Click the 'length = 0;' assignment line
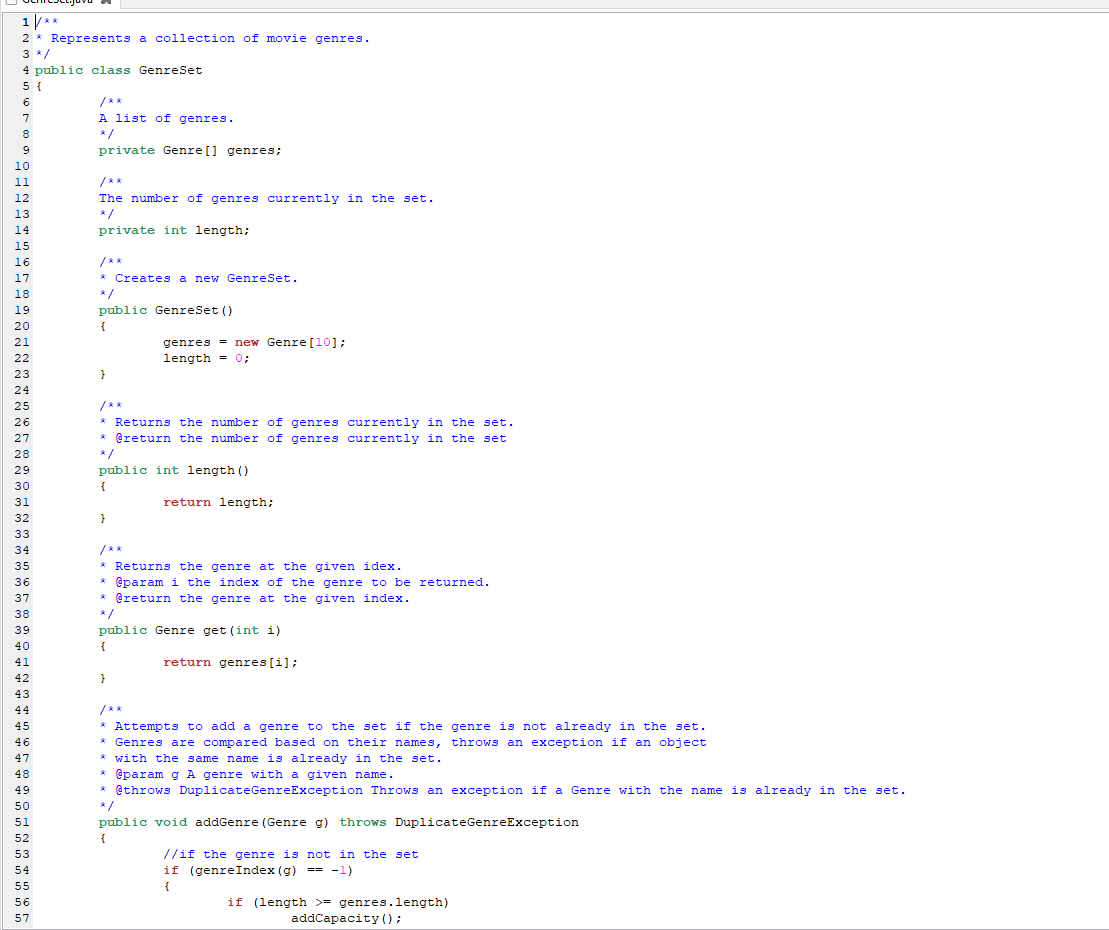This screenshot has width=1109, height=930. coord(207,358)
